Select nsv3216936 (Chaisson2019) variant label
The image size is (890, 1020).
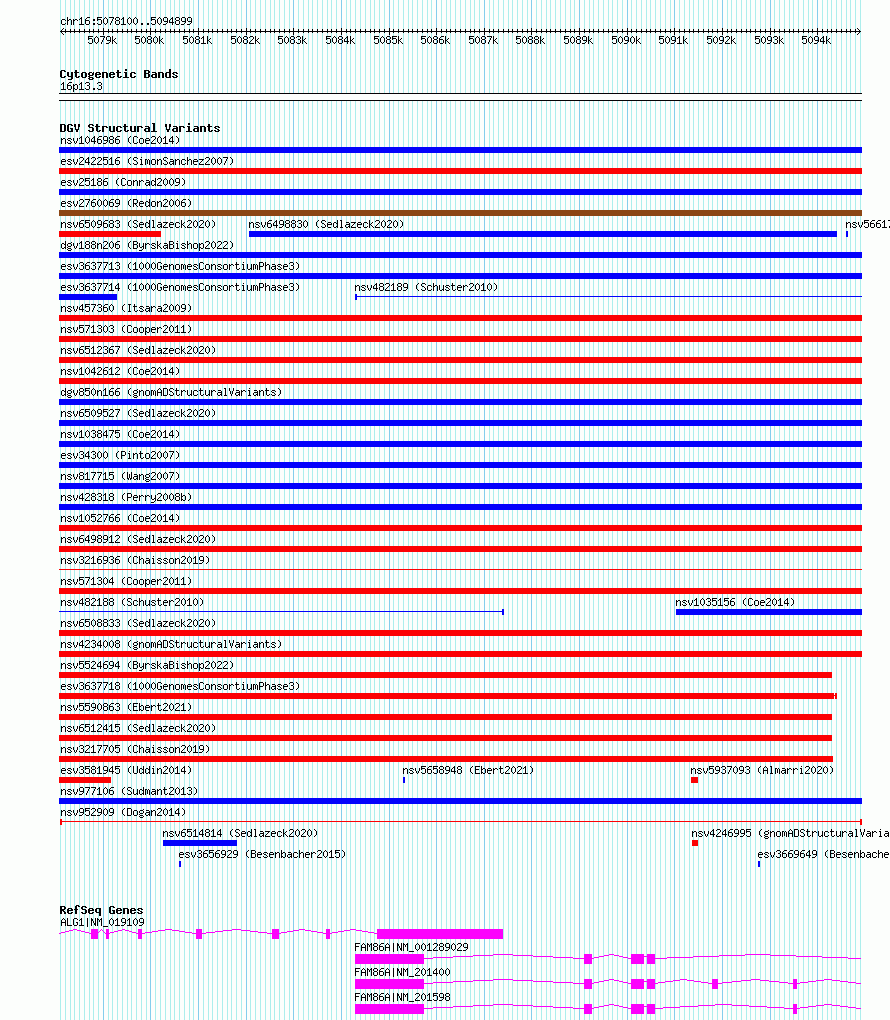point(135,560)
